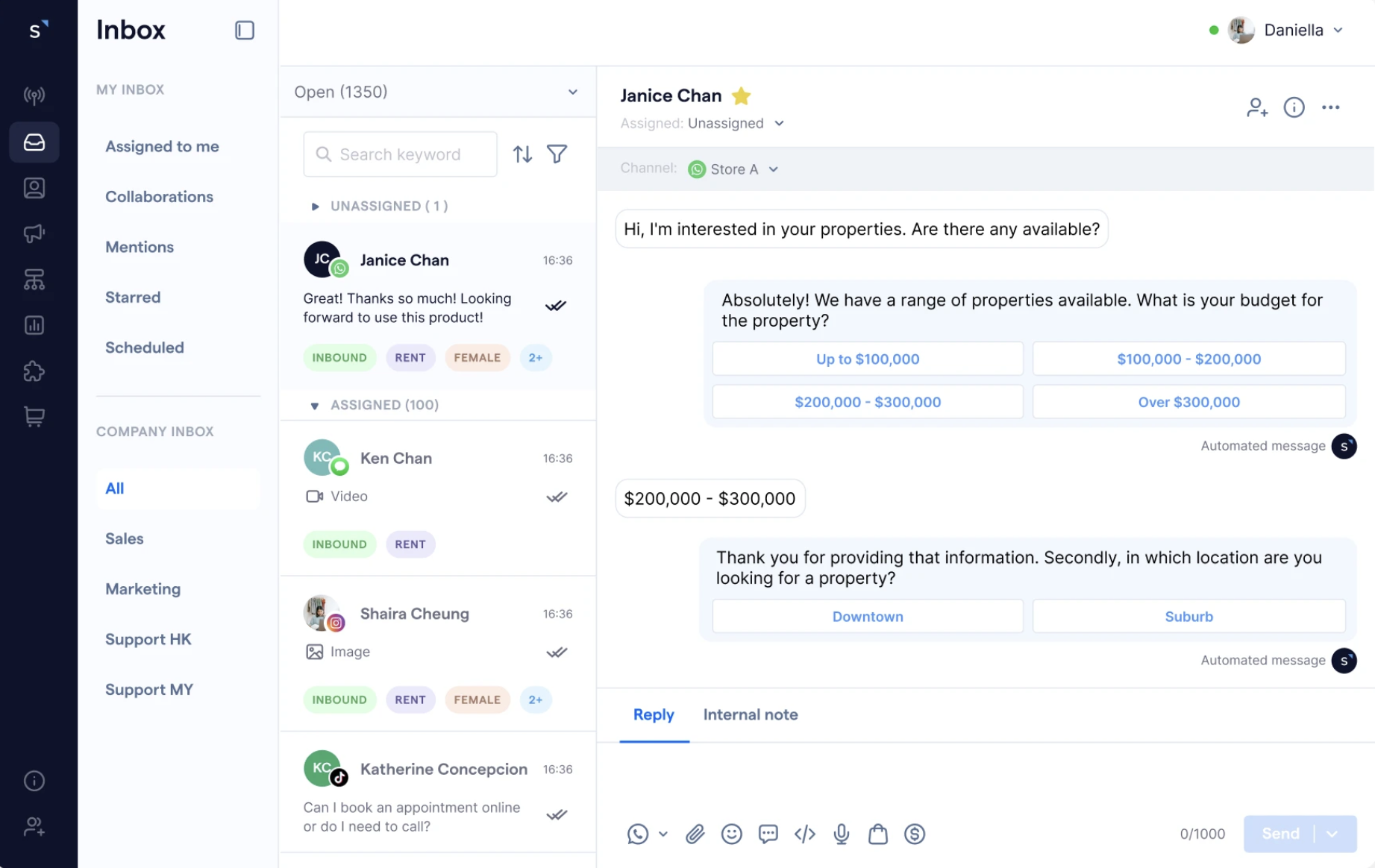Screen dimensions: 1375x868
Task: Click the sort conversations arrows icon
Action: [522, 154]
